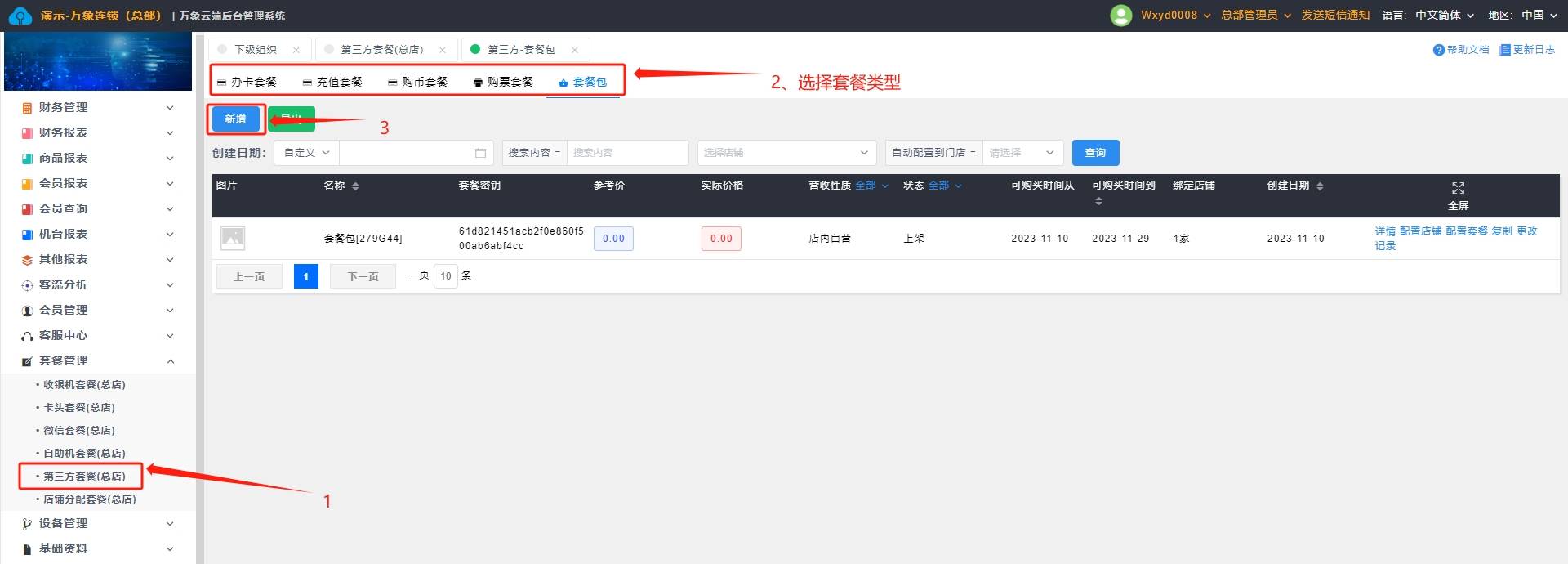Click the 查询 search button
The height and width of the screenshot is (564, 1568).
click(x=1095, y=153)
